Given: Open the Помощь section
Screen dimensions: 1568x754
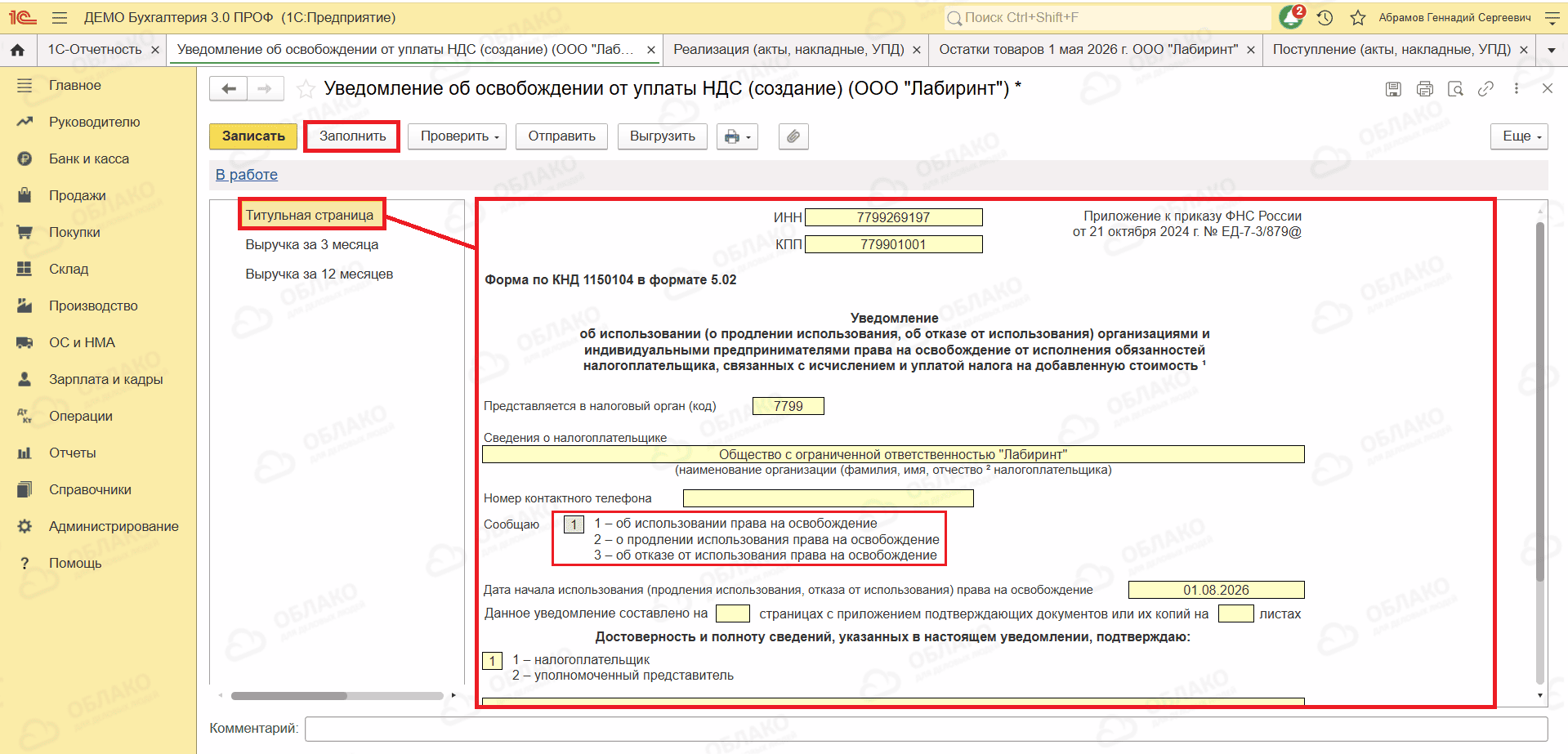Looking at the screenshot, I should click(75, 563).
